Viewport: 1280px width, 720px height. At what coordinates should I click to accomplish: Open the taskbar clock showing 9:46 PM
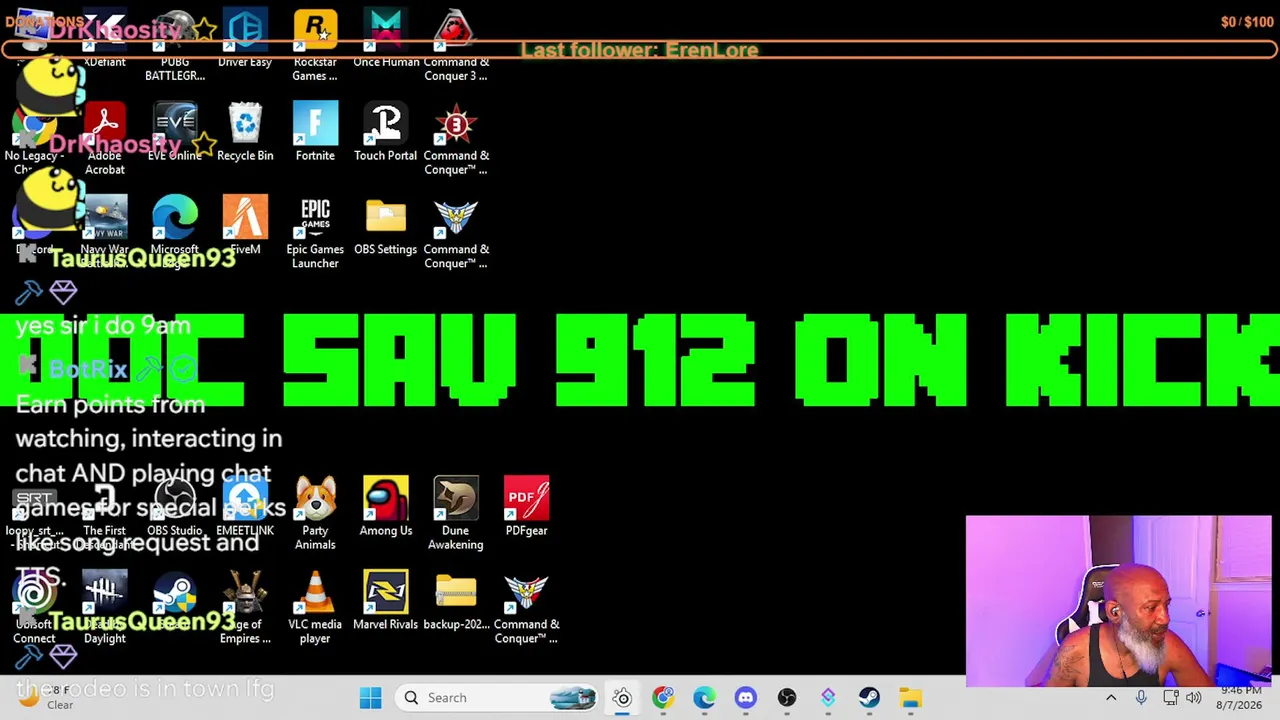point(1240,698)
